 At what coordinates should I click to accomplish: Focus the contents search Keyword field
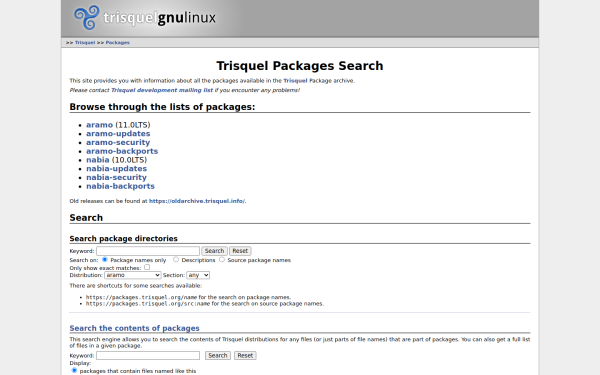click(148, 355)
